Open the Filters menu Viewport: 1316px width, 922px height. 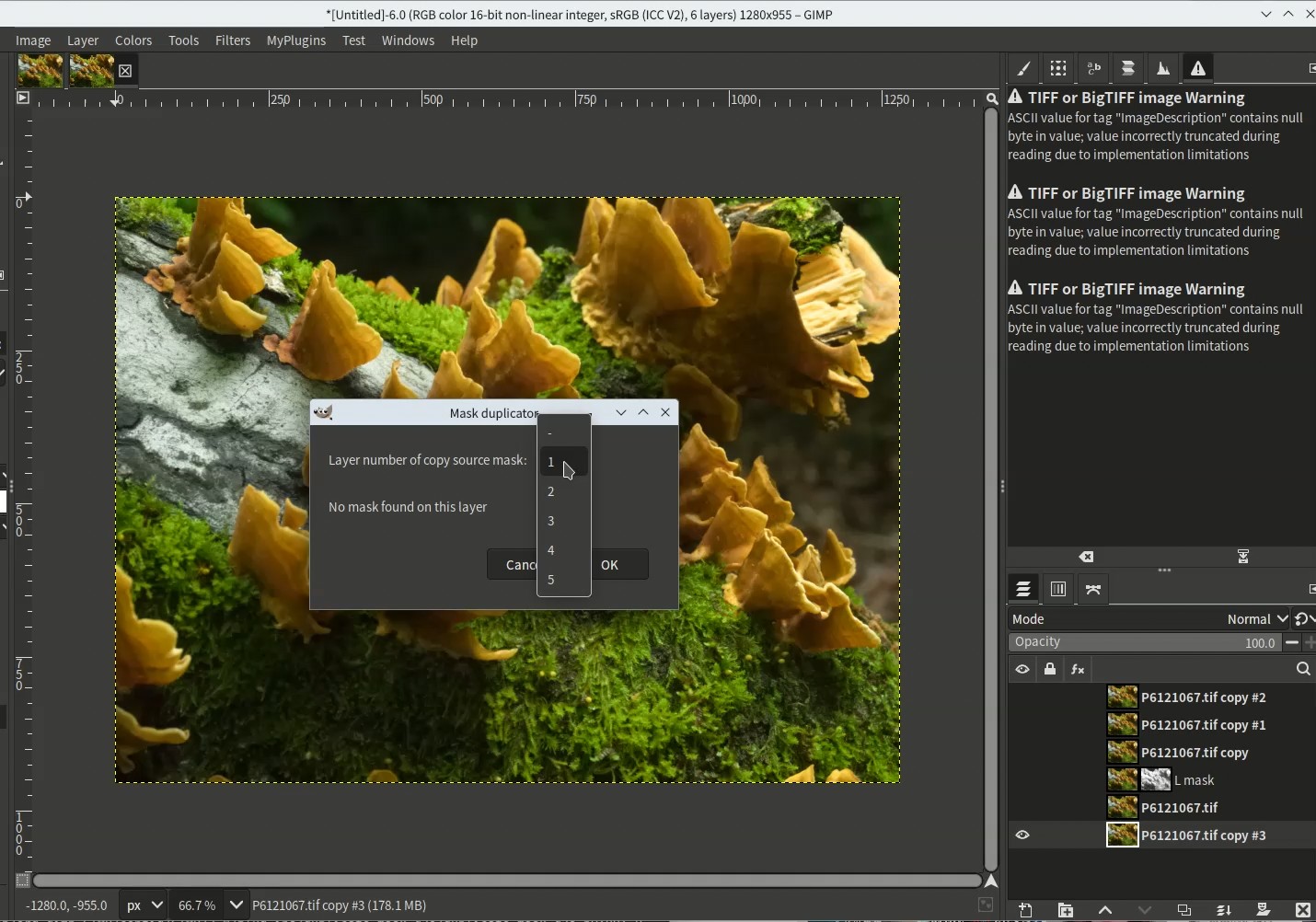pos(233,40)
